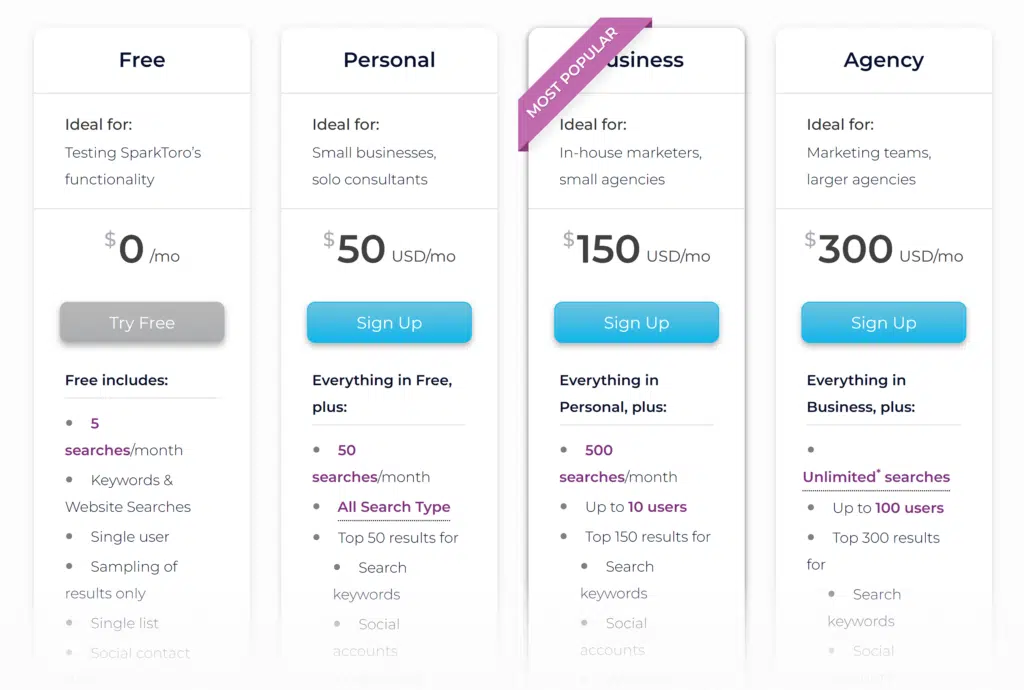Open the All Search Type link

click(394, 507)
